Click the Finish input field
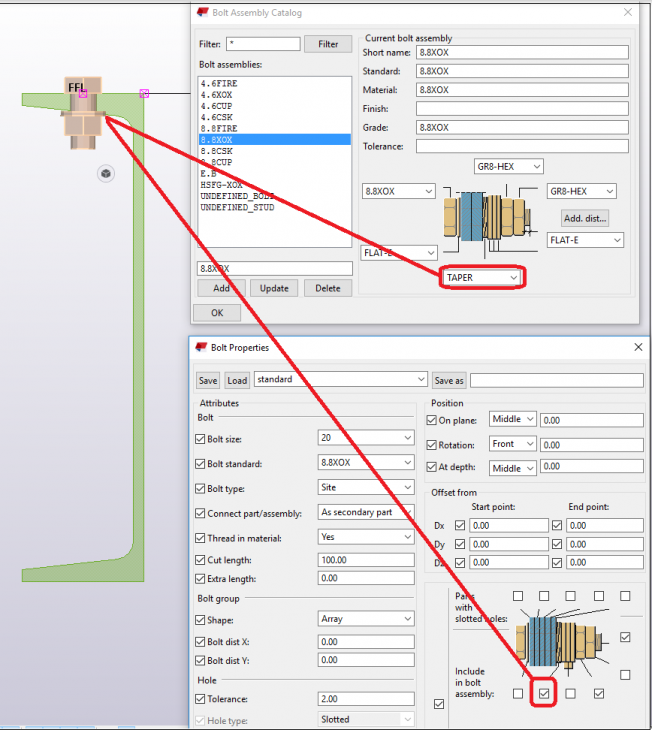The image size is (652, 730). (x=522, y=109)
